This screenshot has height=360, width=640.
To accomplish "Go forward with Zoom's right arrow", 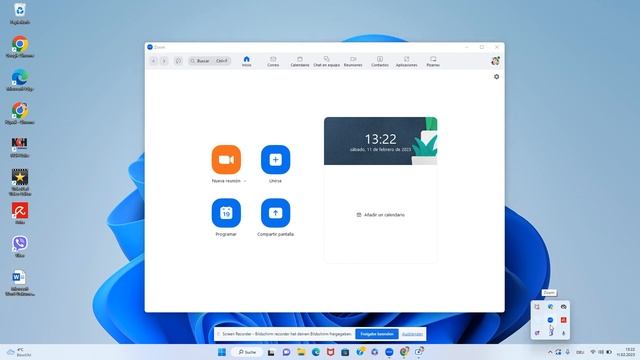I will [x=164, y=61].
